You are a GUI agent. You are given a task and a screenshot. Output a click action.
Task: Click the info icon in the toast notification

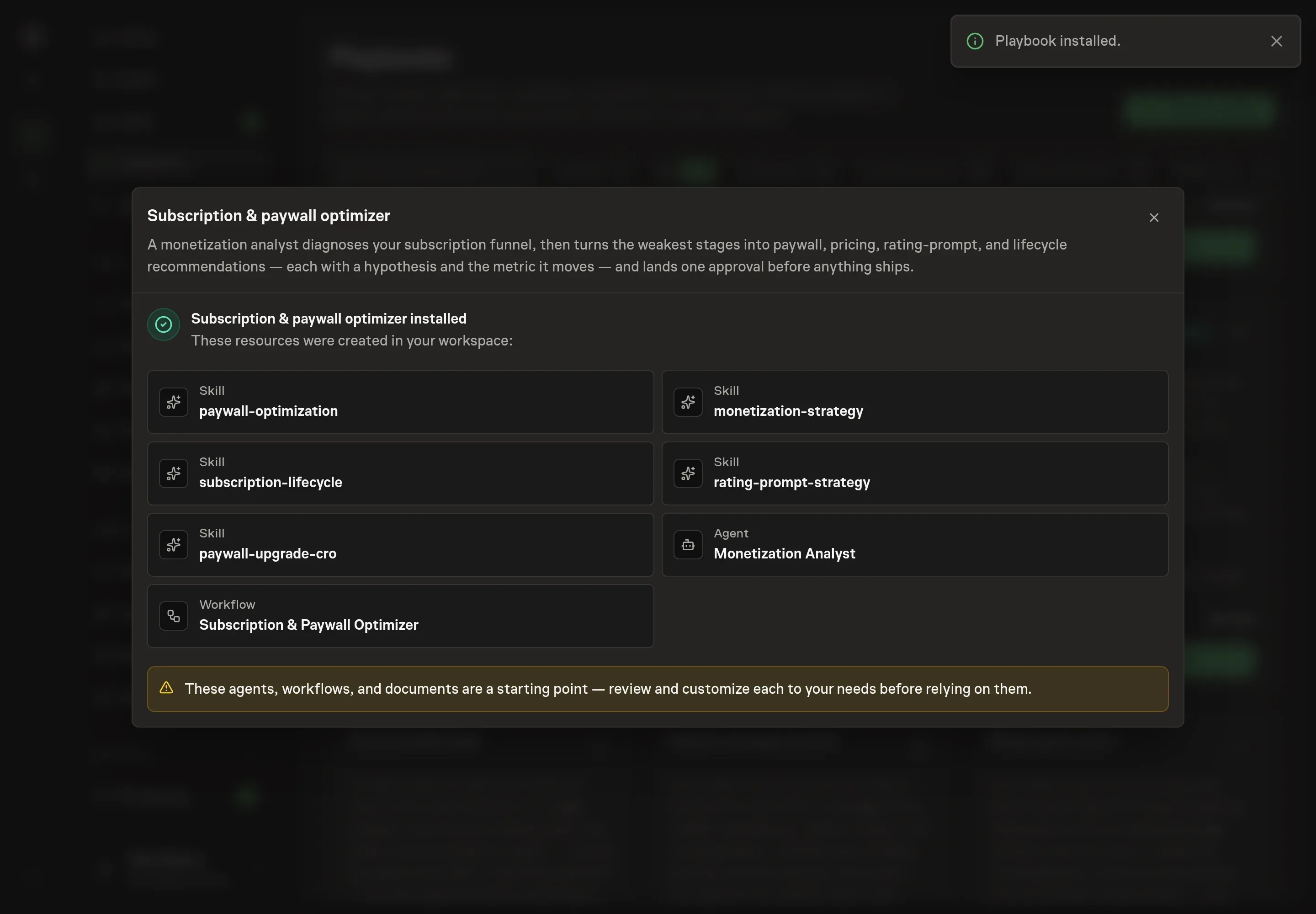[975, 41]
